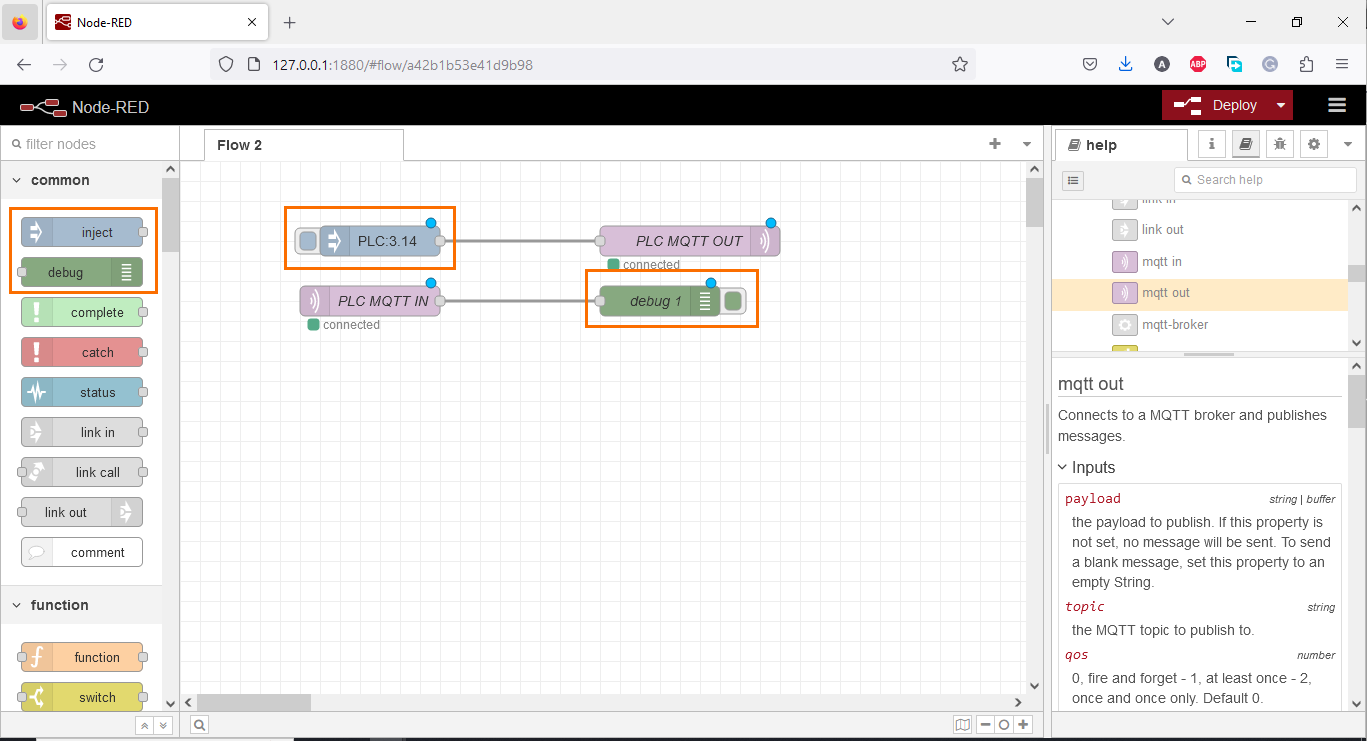Select the inject node in the palette

pyautogui.click(x=82, y=232)
